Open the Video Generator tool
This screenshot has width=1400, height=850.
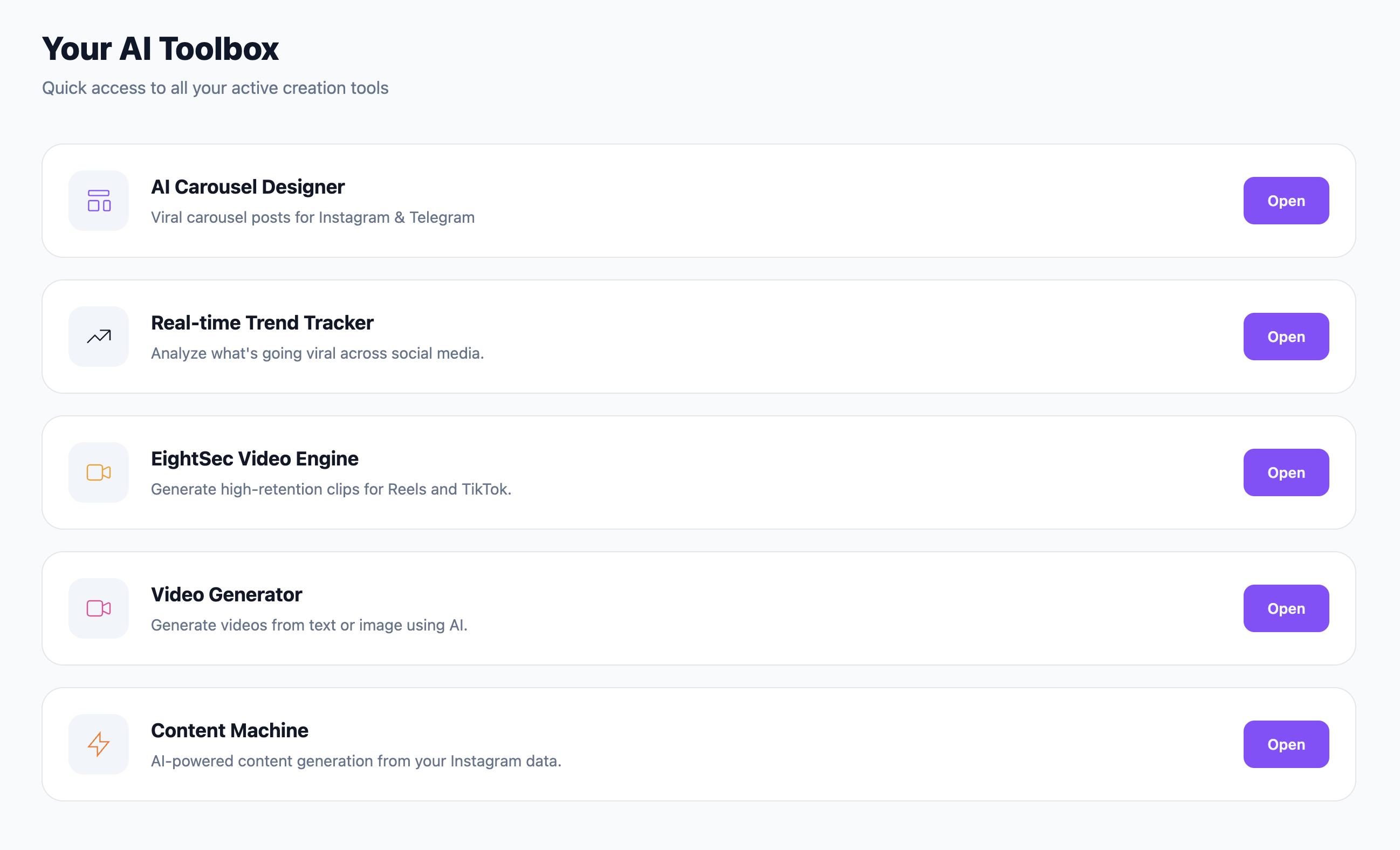[x=1286, y=608]
